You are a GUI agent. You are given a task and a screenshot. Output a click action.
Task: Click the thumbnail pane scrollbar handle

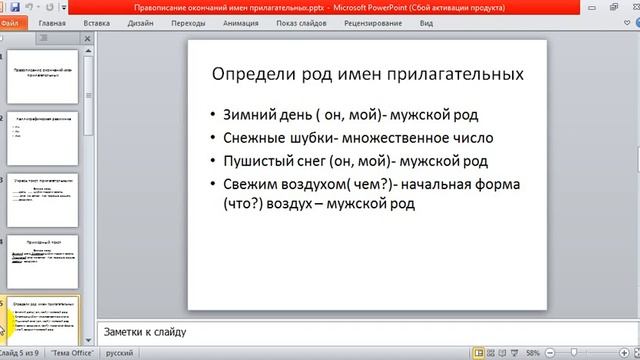click(x=89, y=96)
